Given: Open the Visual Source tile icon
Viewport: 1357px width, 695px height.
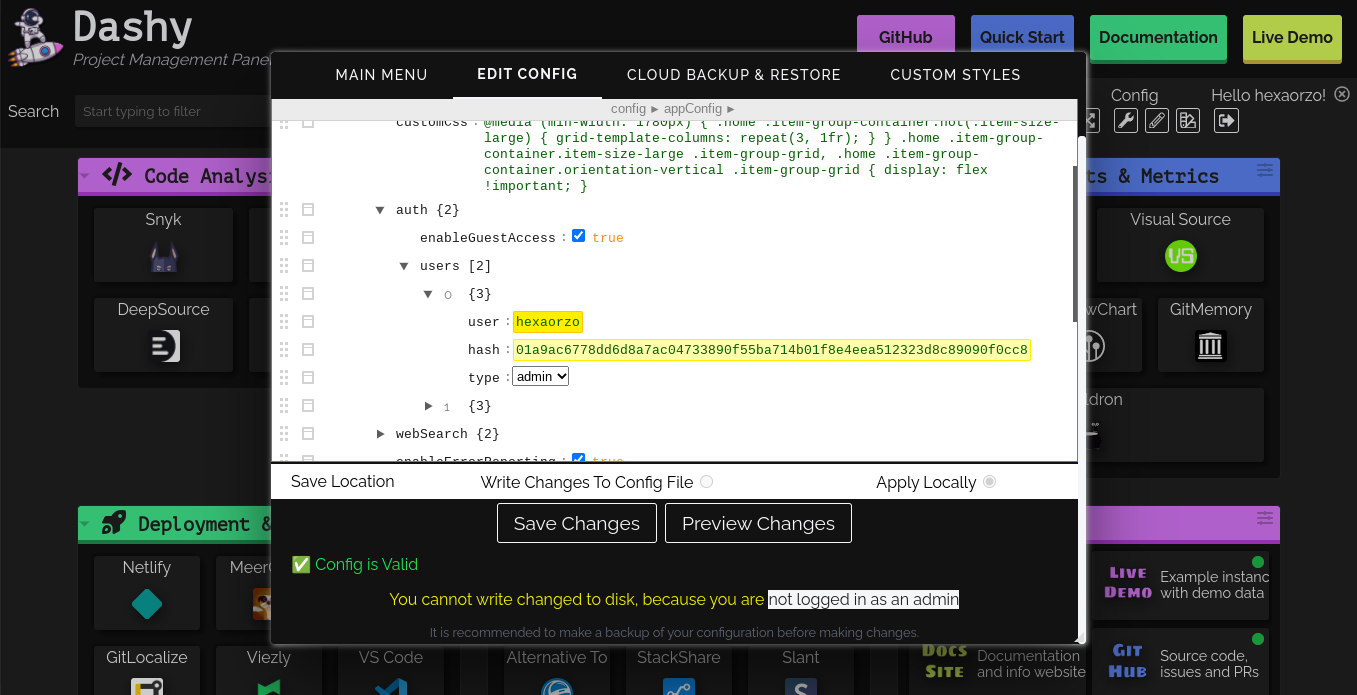Looking at the screenshot, I should tap(1181, 256).
